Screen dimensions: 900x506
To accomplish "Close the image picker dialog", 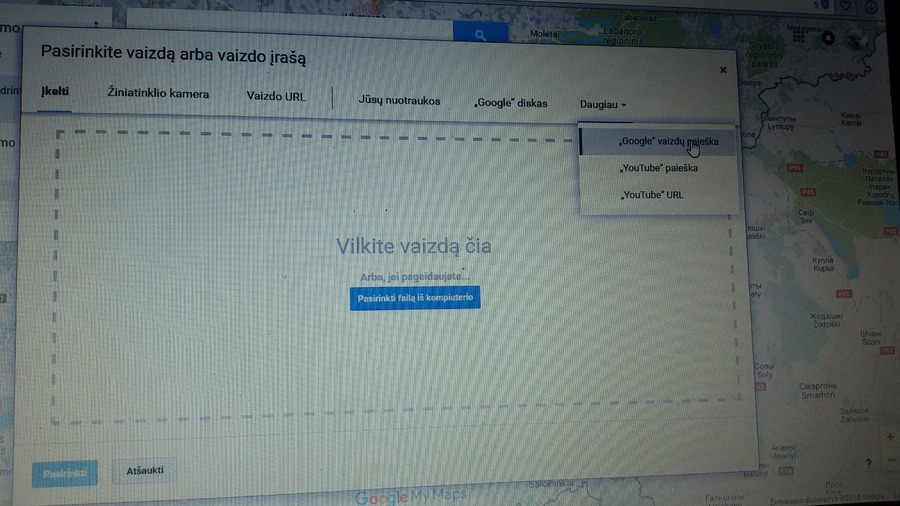I will 723,70.
